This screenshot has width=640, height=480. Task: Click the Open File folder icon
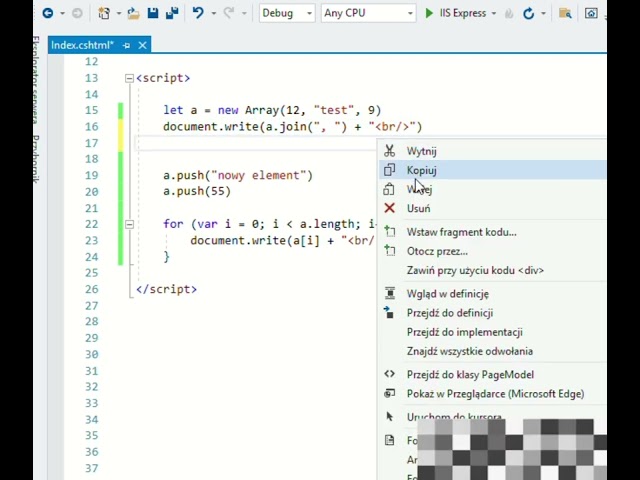pyautogui.click(x=133, y=13)
